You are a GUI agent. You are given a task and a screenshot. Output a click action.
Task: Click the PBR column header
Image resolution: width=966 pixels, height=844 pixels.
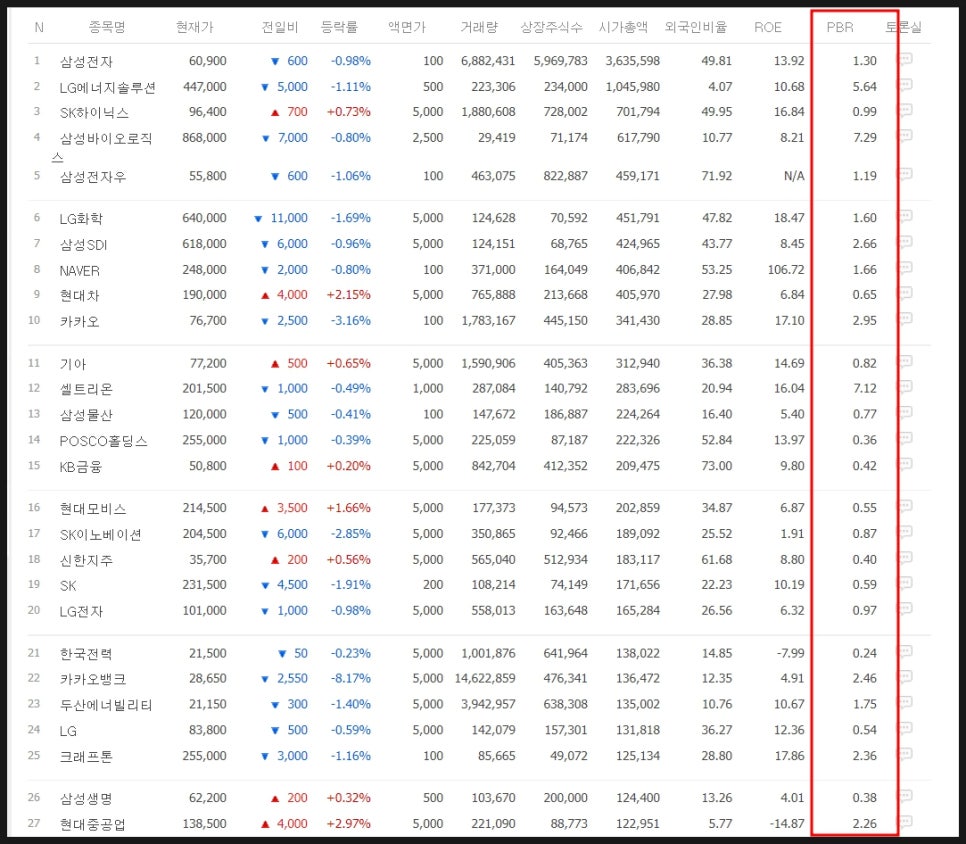pyautogui.click(x=840, y=27)
